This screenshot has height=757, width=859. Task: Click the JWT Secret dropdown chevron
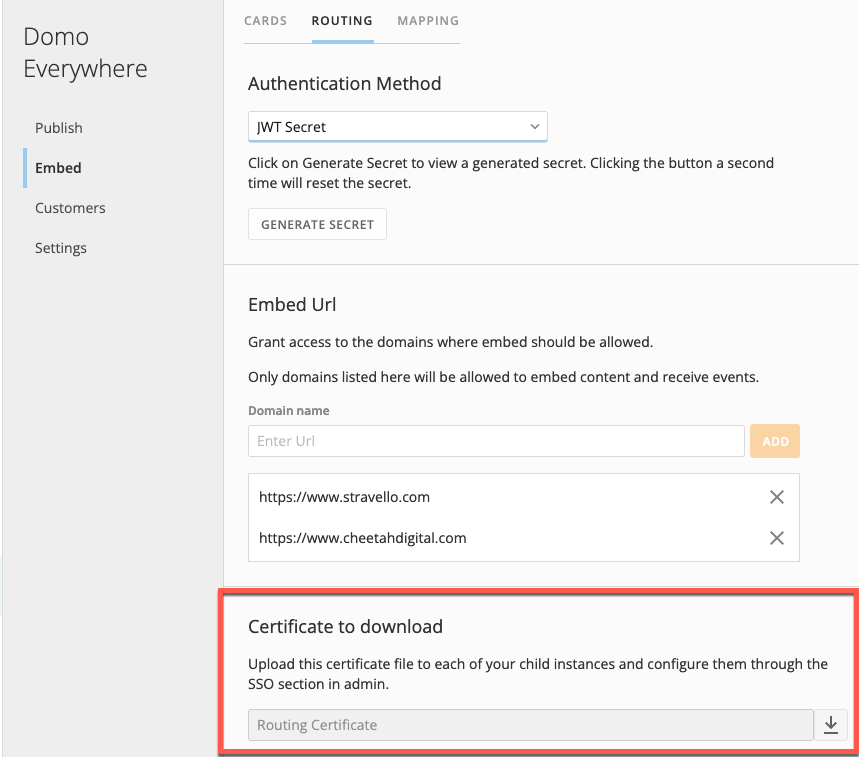(534, 127)
